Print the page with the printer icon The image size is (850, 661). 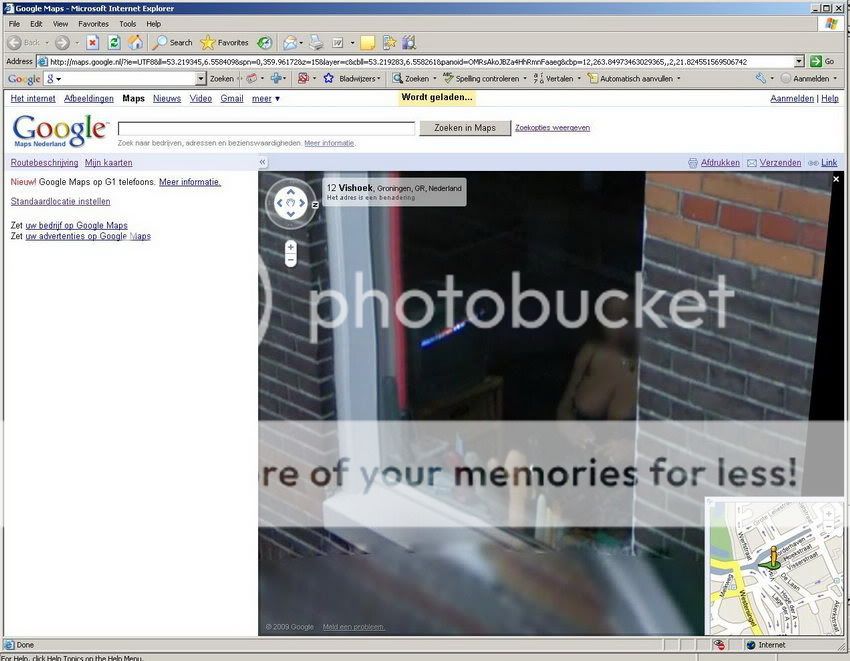coord(316,42)
